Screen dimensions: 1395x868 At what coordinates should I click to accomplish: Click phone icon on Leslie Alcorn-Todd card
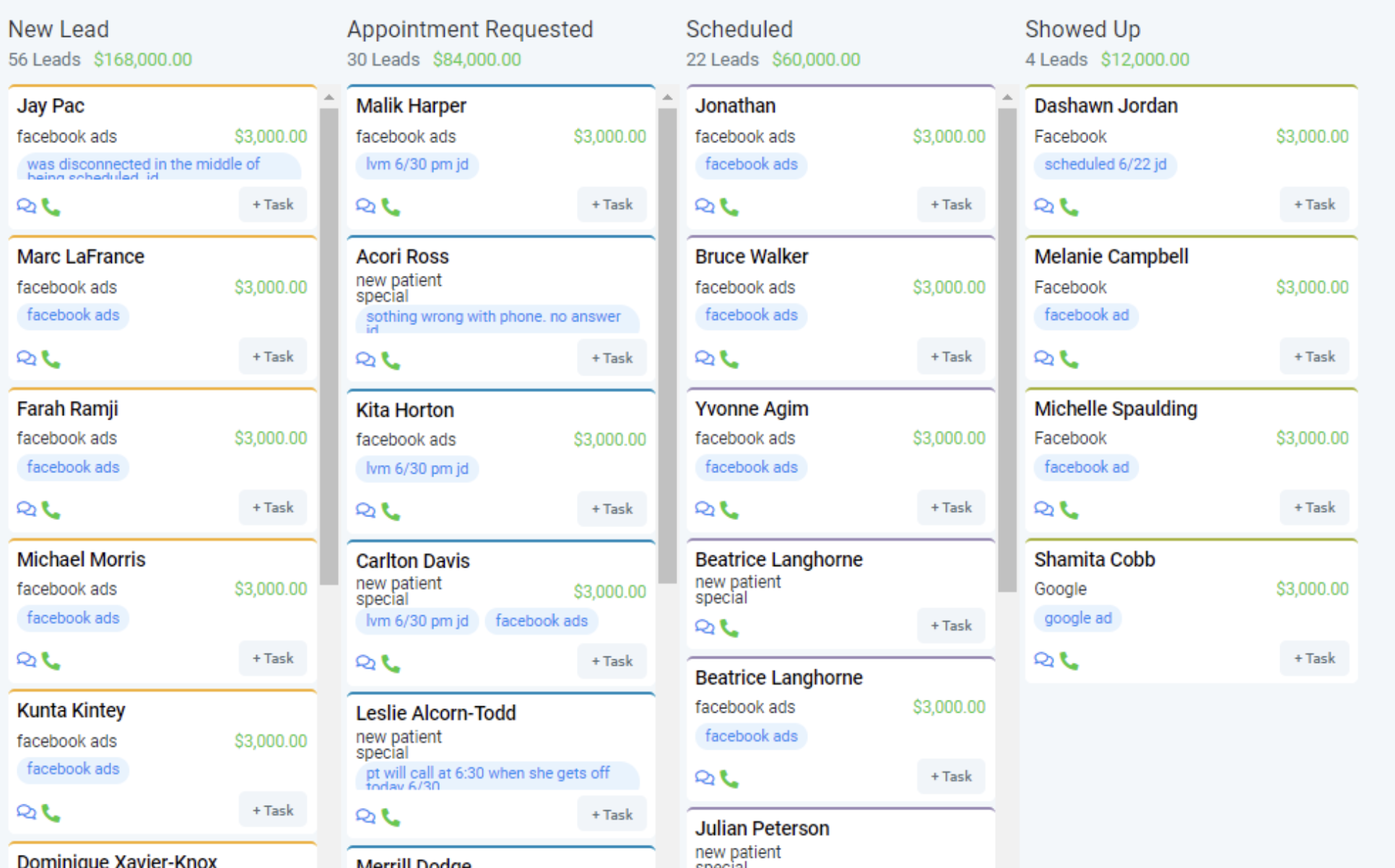(391, 817)
